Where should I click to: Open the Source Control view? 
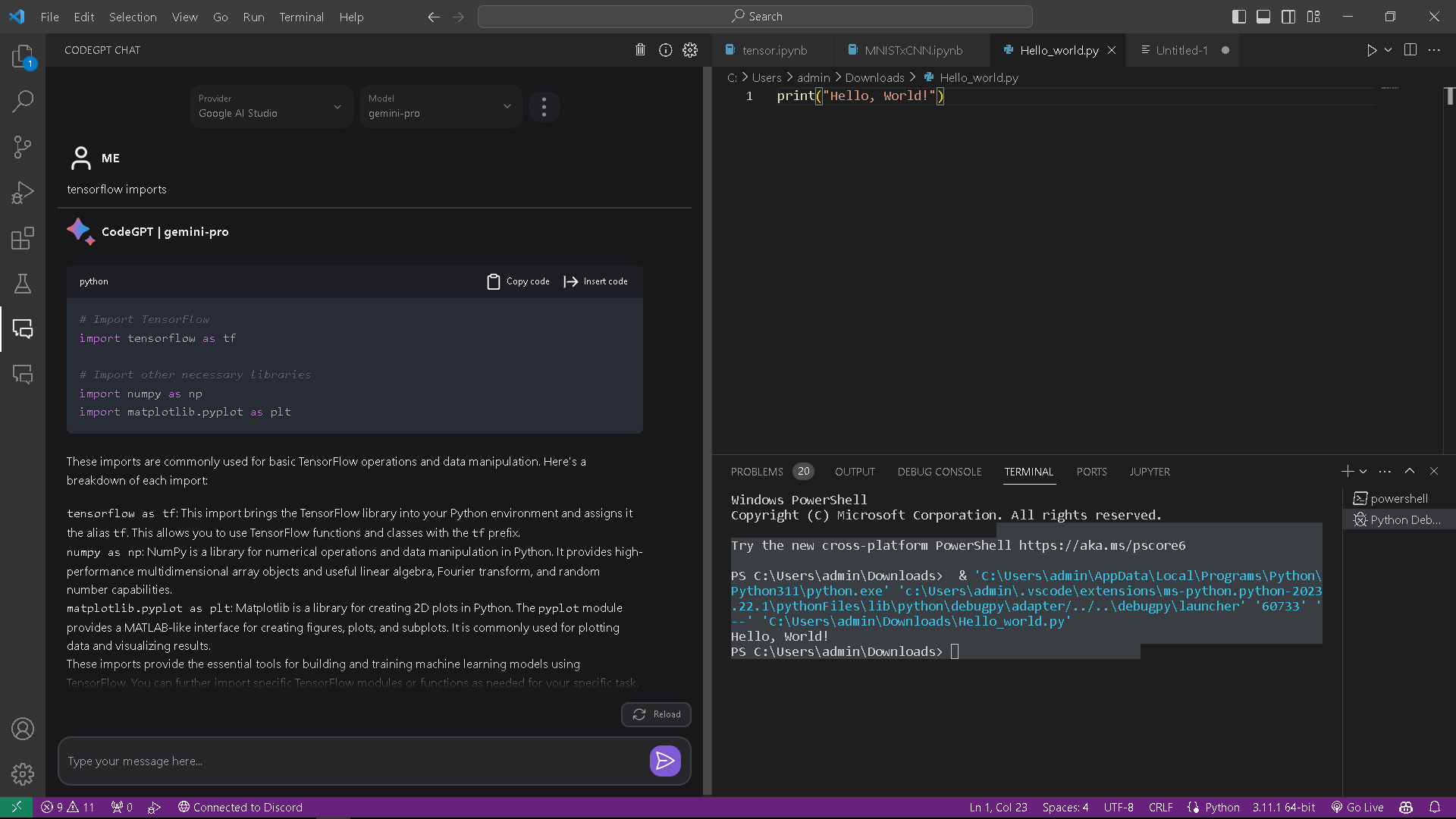click(23, 147)
